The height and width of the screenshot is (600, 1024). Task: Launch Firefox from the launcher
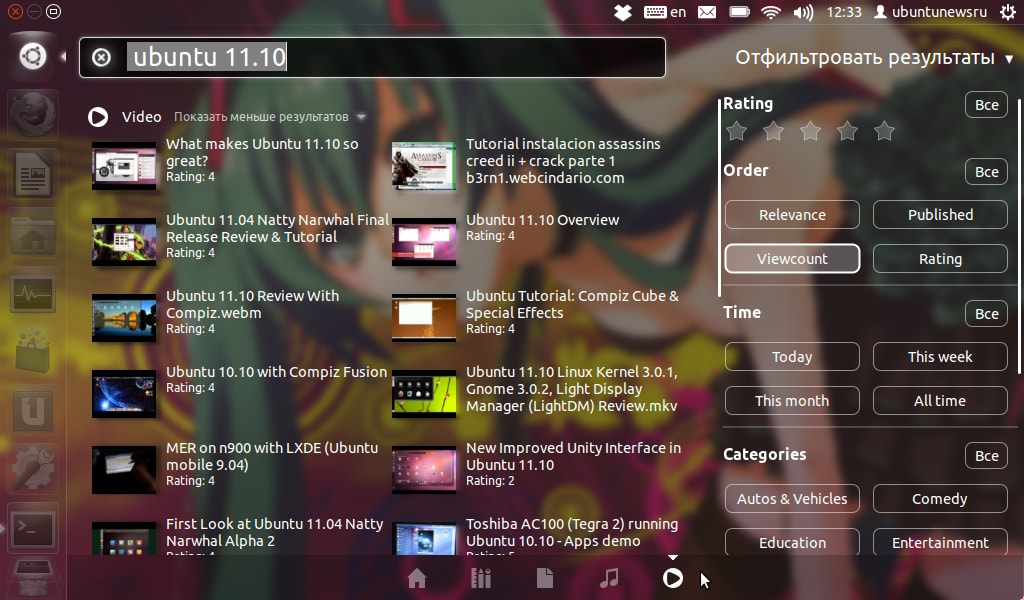[33, 115]
